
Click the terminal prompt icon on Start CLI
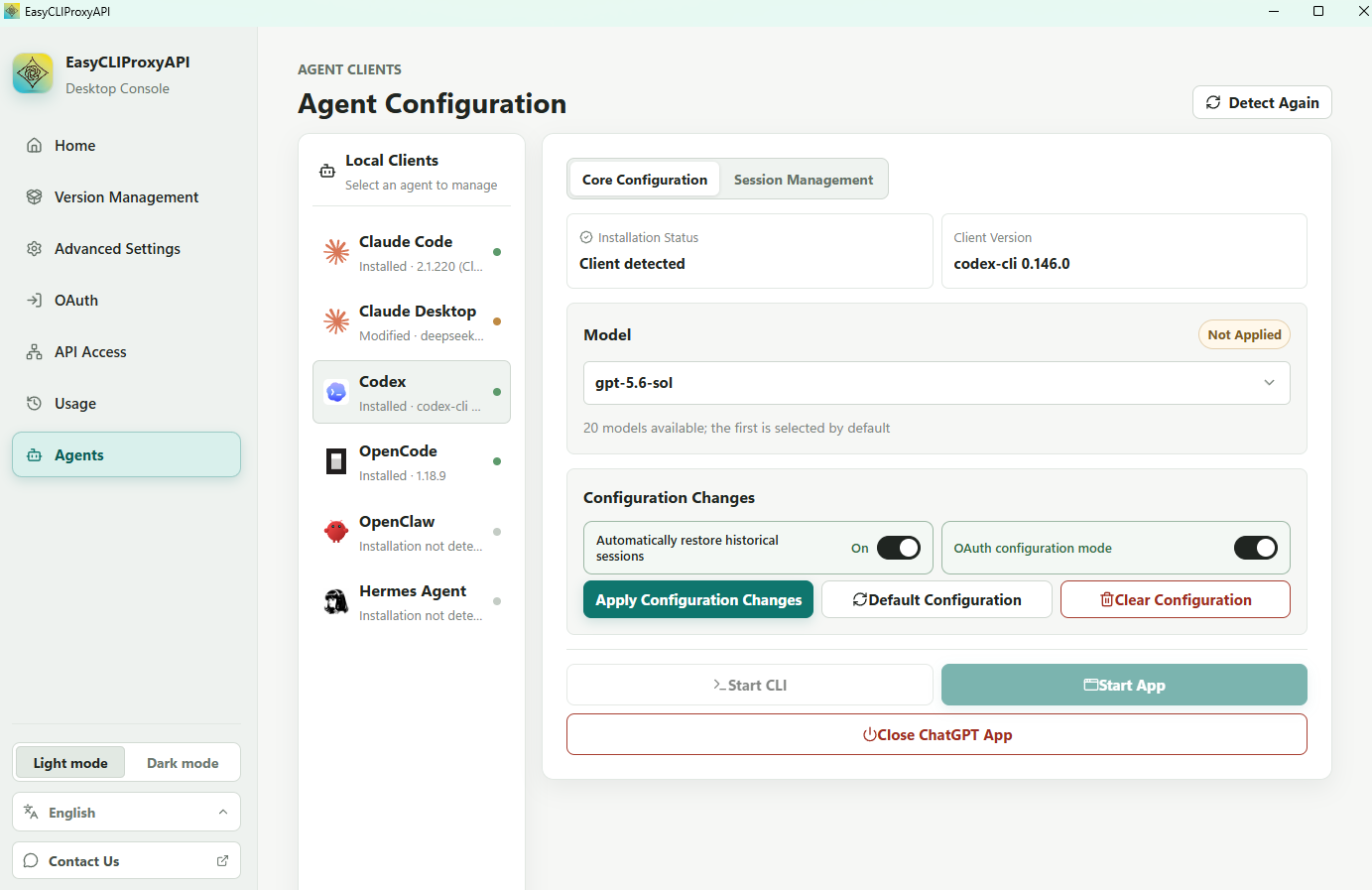pos(719,685)
